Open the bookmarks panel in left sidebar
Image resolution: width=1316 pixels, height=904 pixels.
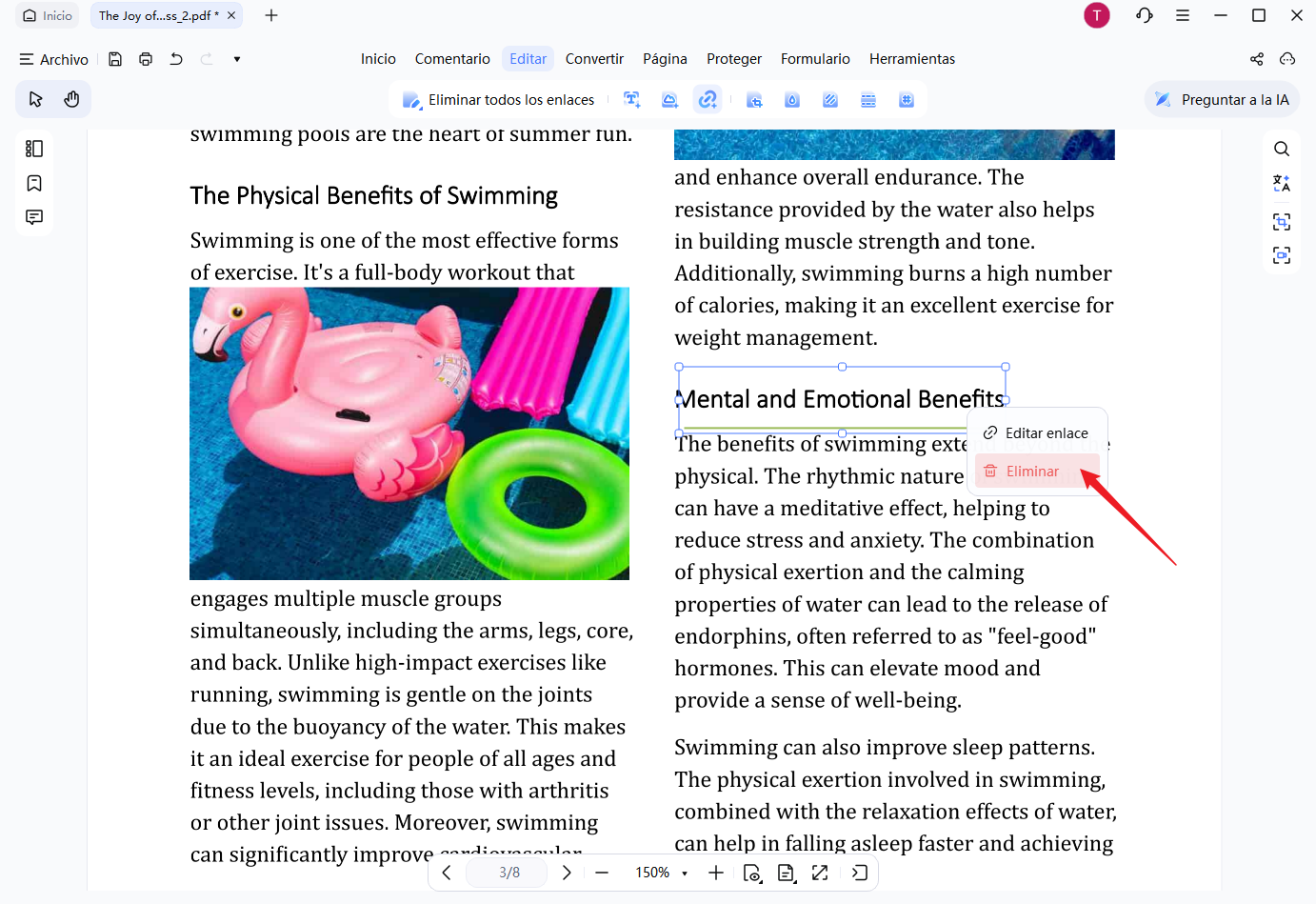pyautogui.click(x=34, y=183)
